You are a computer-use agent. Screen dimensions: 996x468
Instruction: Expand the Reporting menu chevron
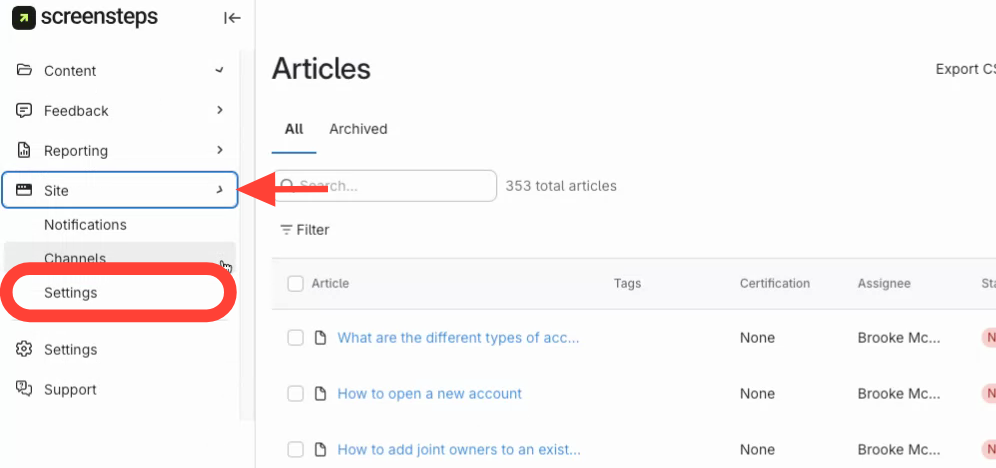point(219,150)
